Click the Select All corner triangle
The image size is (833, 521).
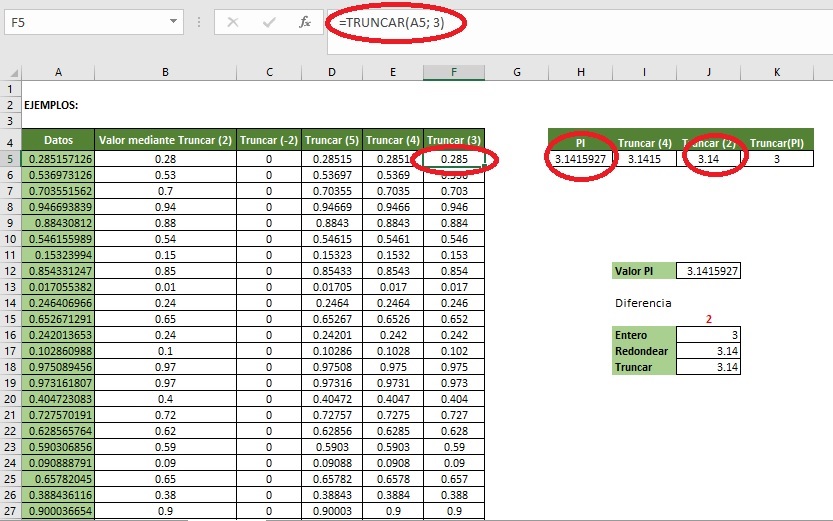tap(11, 72)
